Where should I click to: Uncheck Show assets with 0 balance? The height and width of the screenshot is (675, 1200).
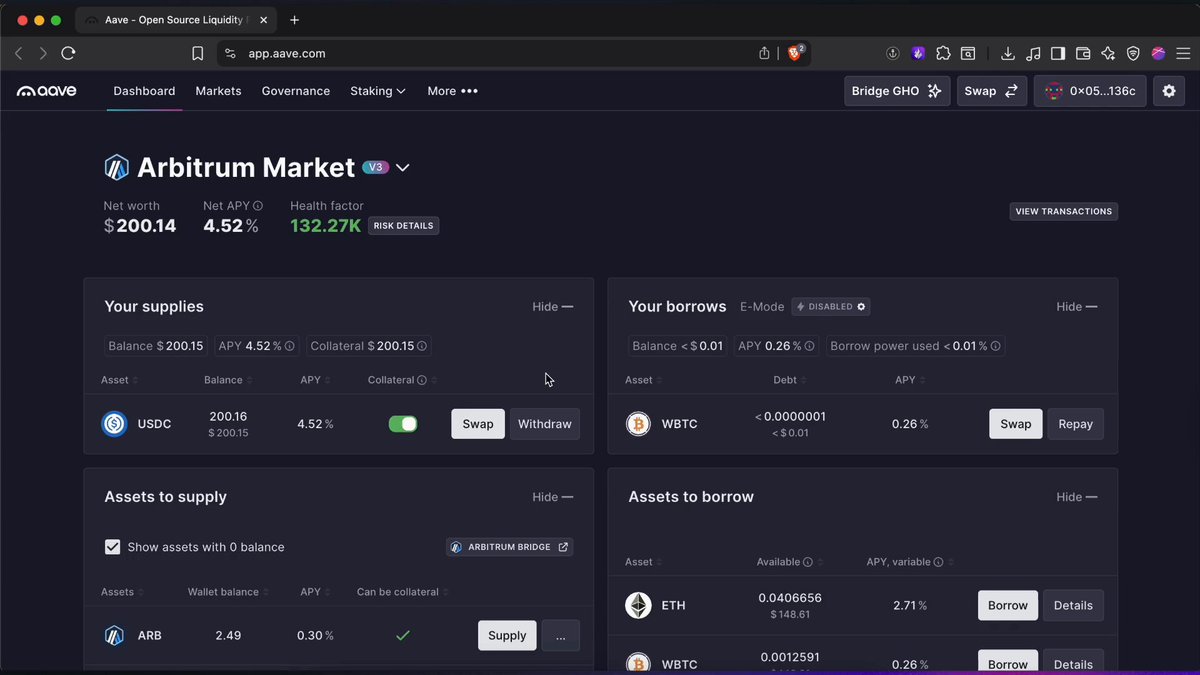[x=113, y=547]
